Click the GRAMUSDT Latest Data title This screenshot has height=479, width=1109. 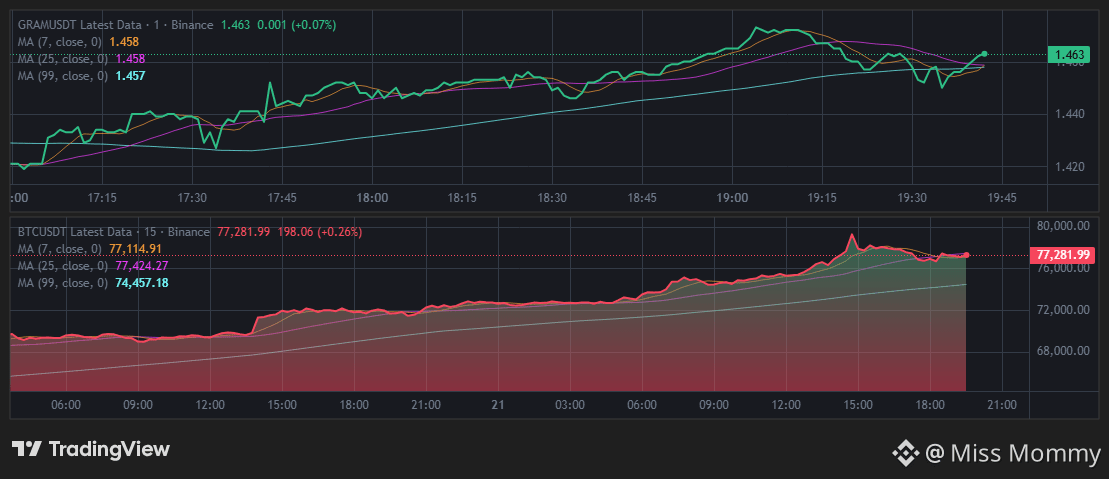pyautogui.click(x=81, y=25)
